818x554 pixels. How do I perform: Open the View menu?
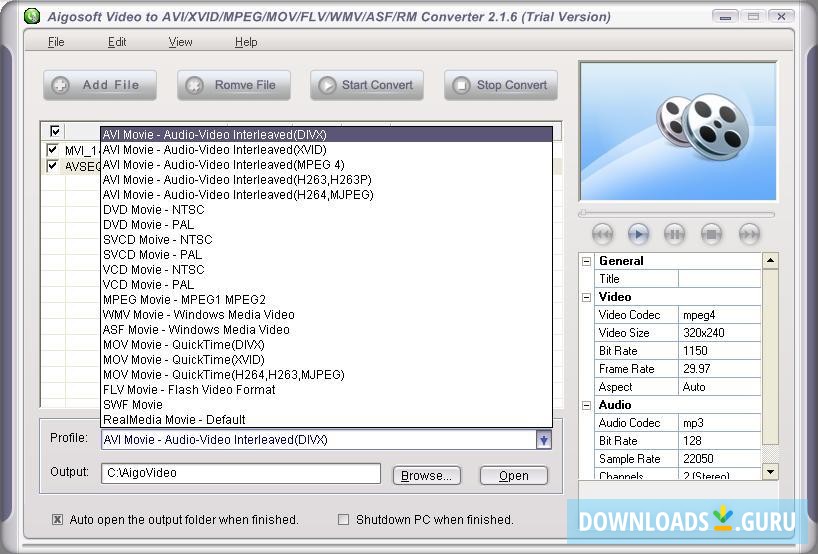pos(181,42)
